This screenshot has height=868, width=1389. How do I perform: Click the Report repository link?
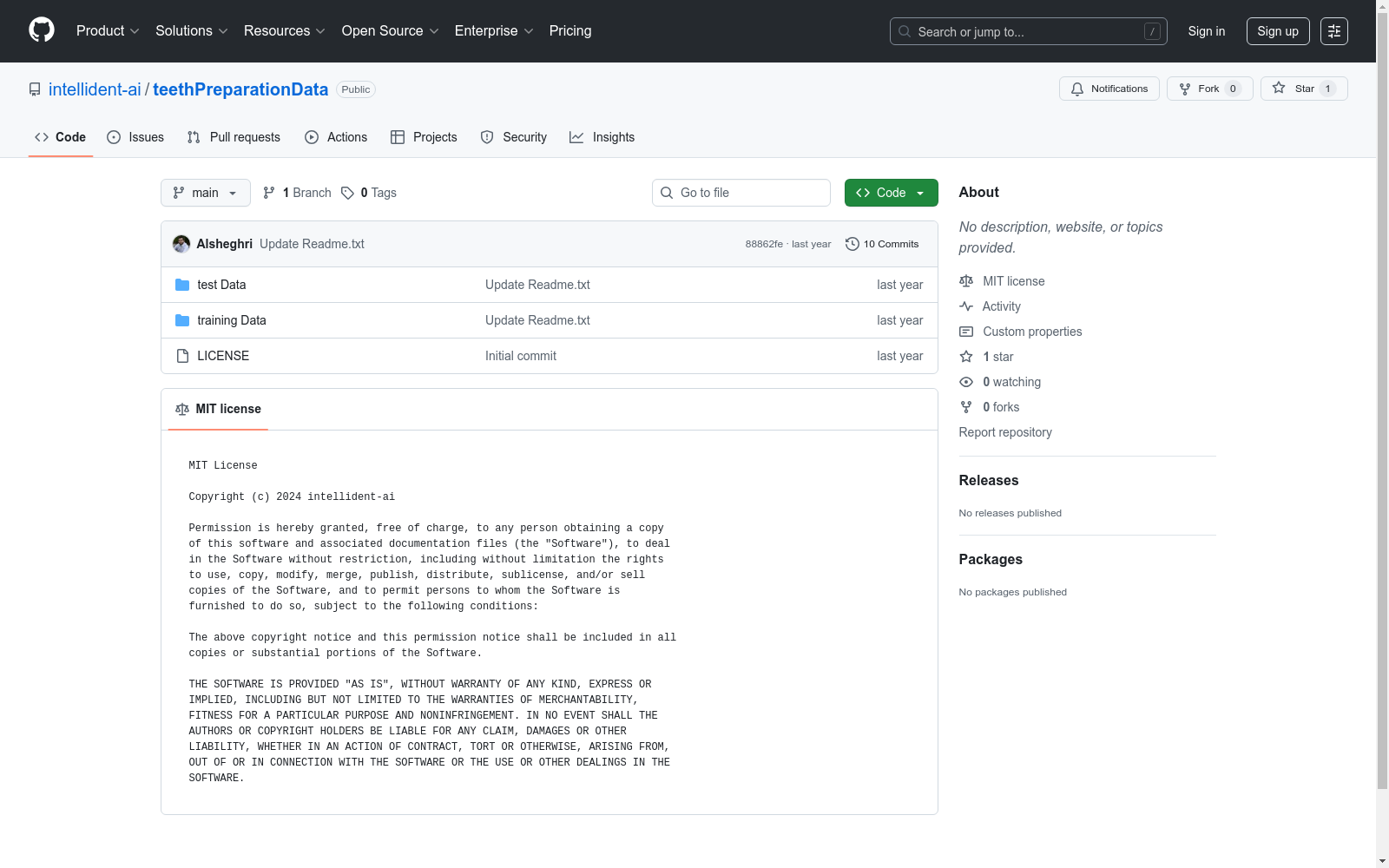1005,432
